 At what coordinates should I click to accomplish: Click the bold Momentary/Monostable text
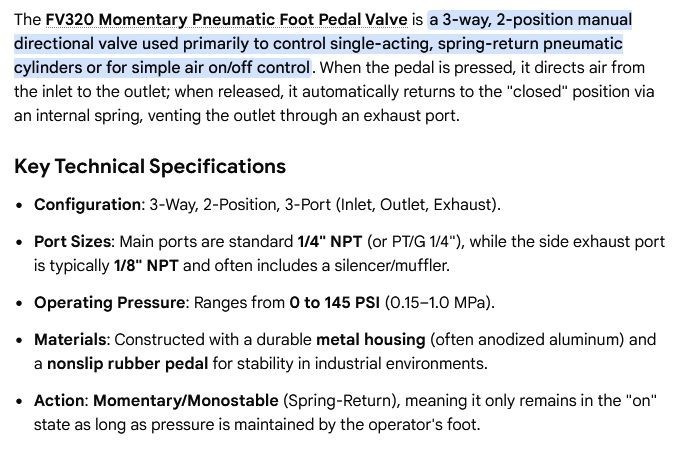pos(186,400)
